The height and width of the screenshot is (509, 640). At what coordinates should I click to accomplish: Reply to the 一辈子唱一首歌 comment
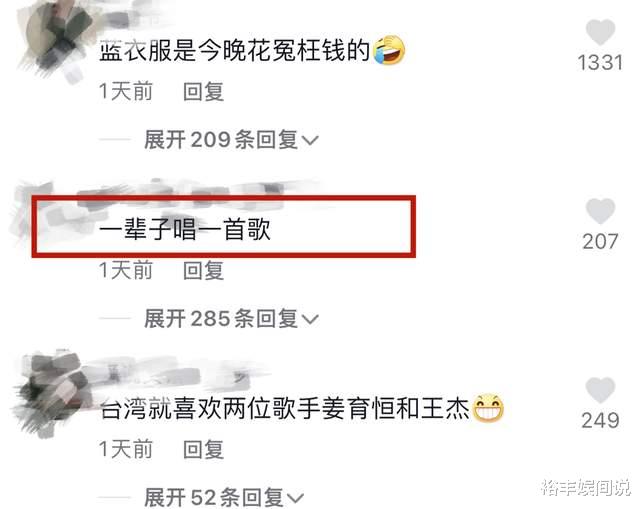[x=203, y=270]
